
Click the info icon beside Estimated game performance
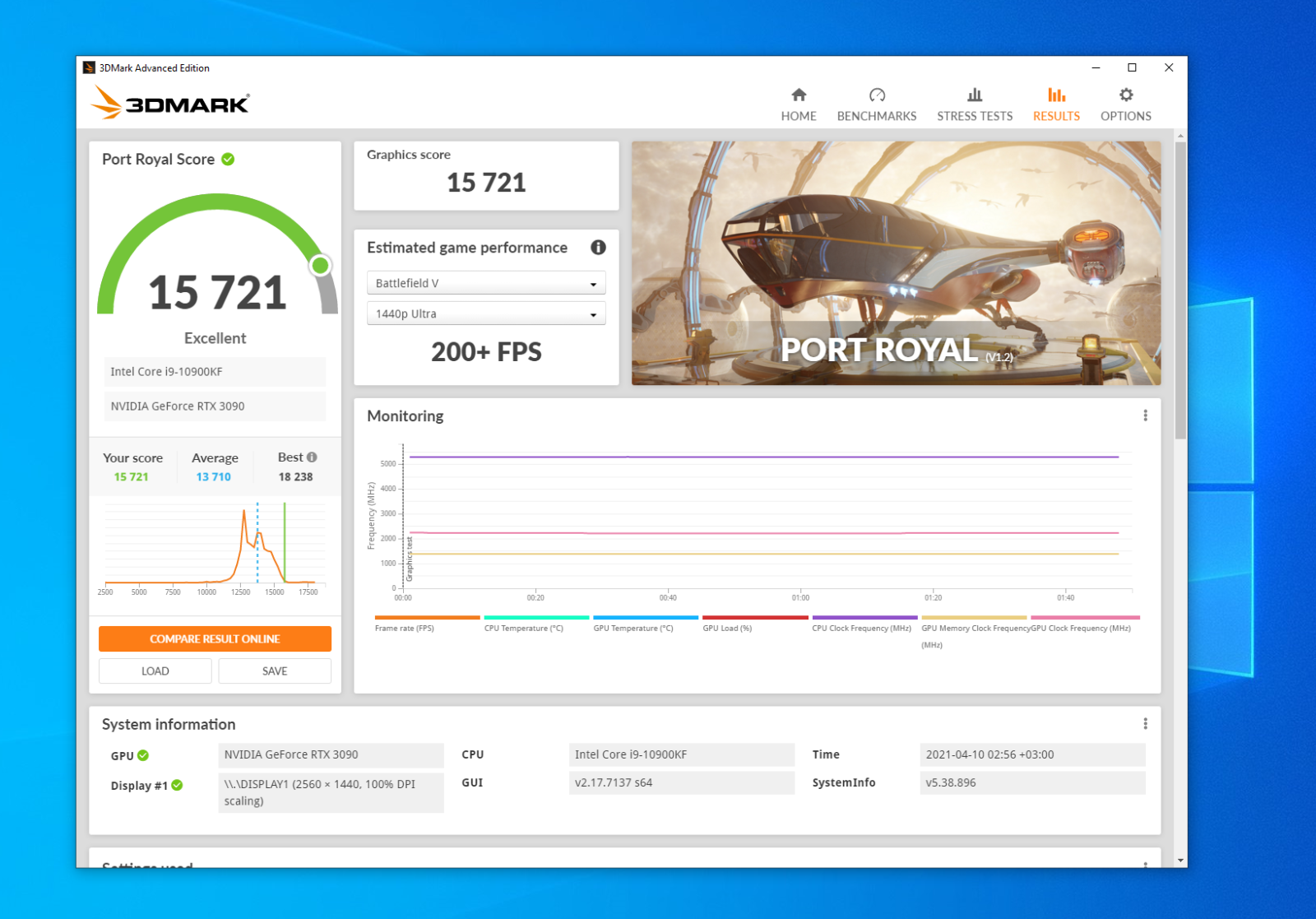pos(598,247)
